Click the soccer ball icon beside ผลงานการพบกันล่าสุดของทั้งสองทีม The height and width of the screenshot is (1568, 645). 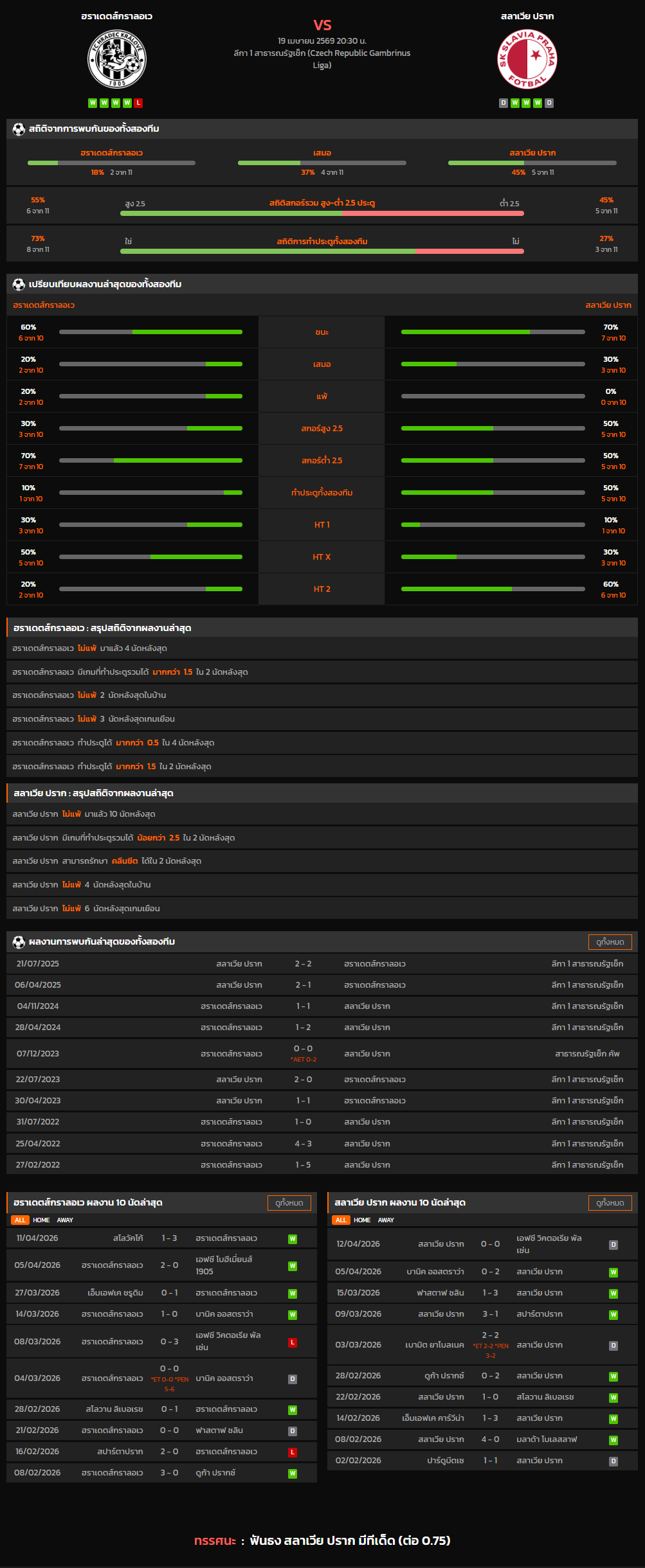[x=19, y=941]
